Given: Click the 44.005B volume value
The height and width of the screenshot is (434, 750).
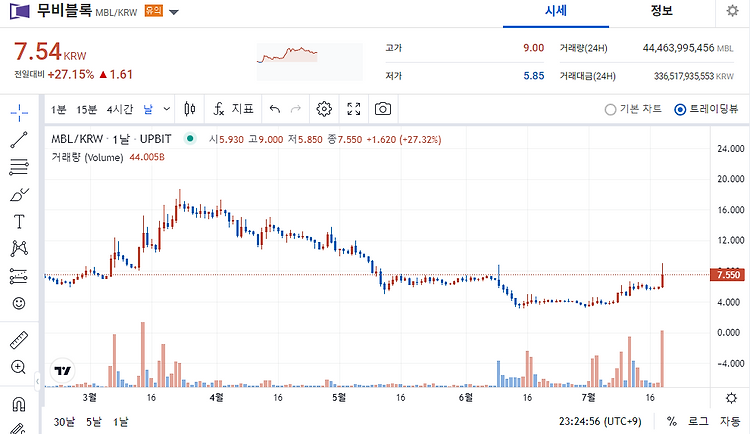Looking at the screenshot, I should (147, 157).
